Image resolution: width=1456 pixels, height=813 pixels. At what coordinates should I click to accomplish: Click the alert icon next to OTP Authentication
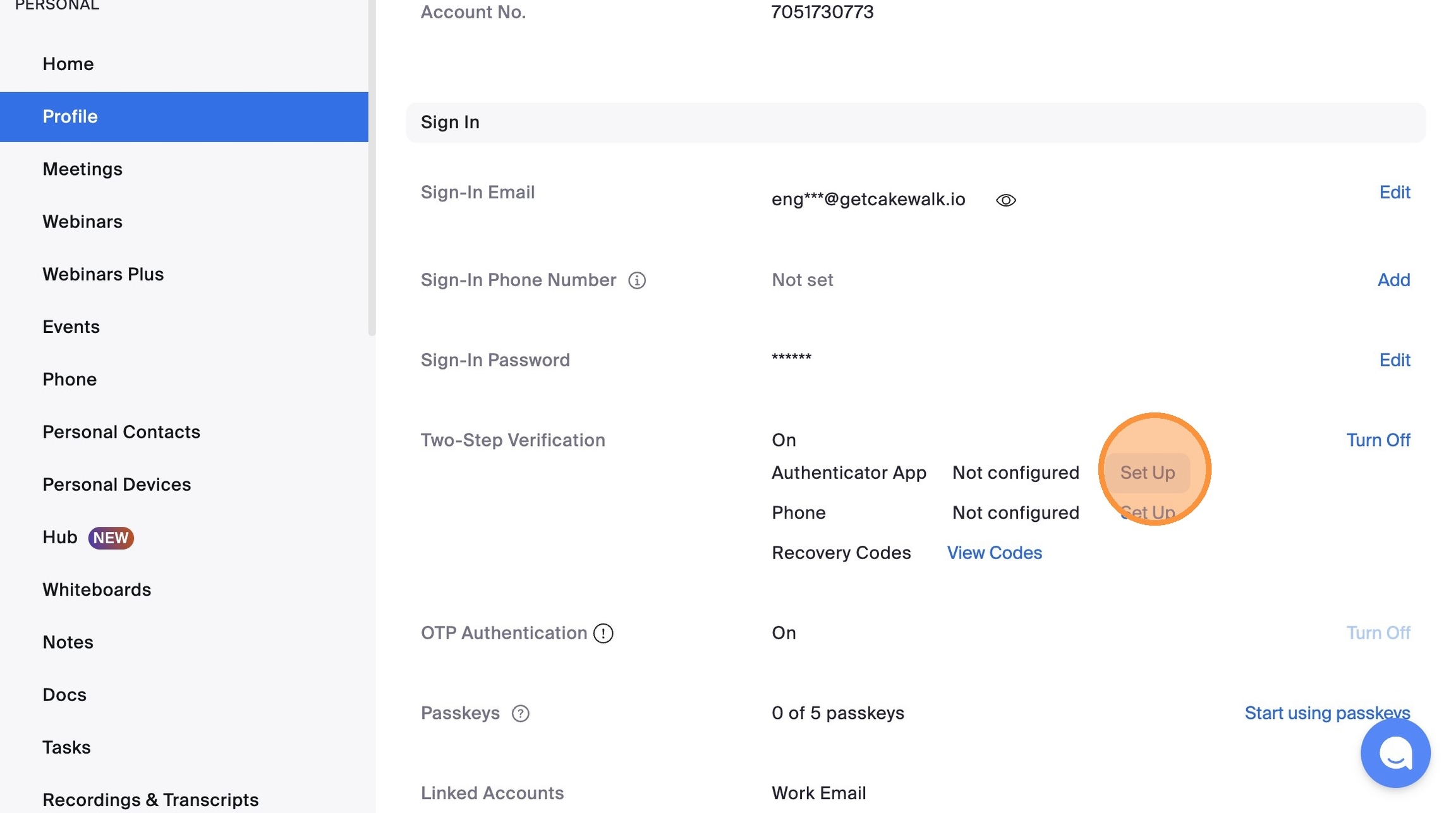[x=603, y=633]
